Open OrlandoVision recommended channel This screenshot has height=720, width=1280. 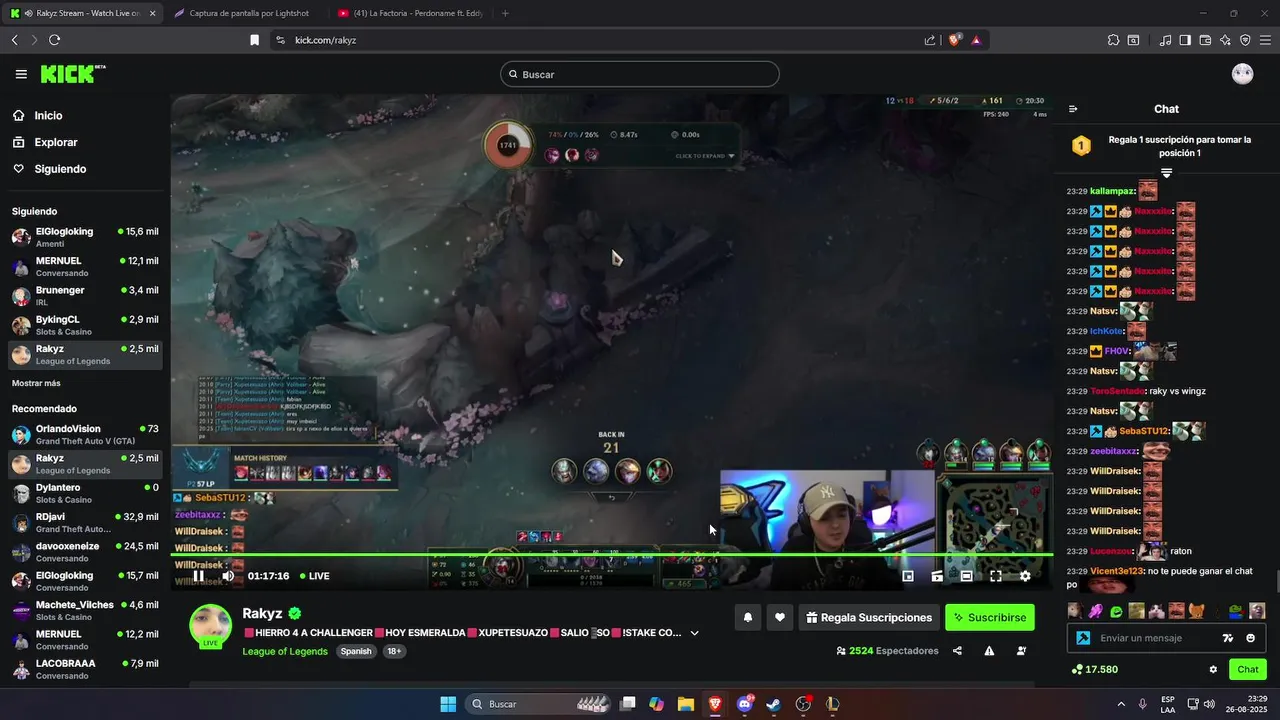85,435
